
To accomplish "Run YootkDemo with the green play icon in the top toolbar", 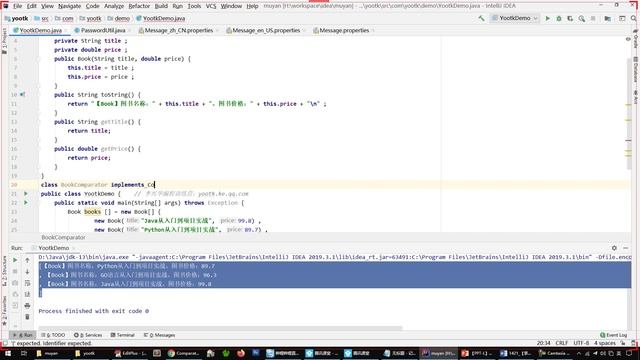I will 548,18.
